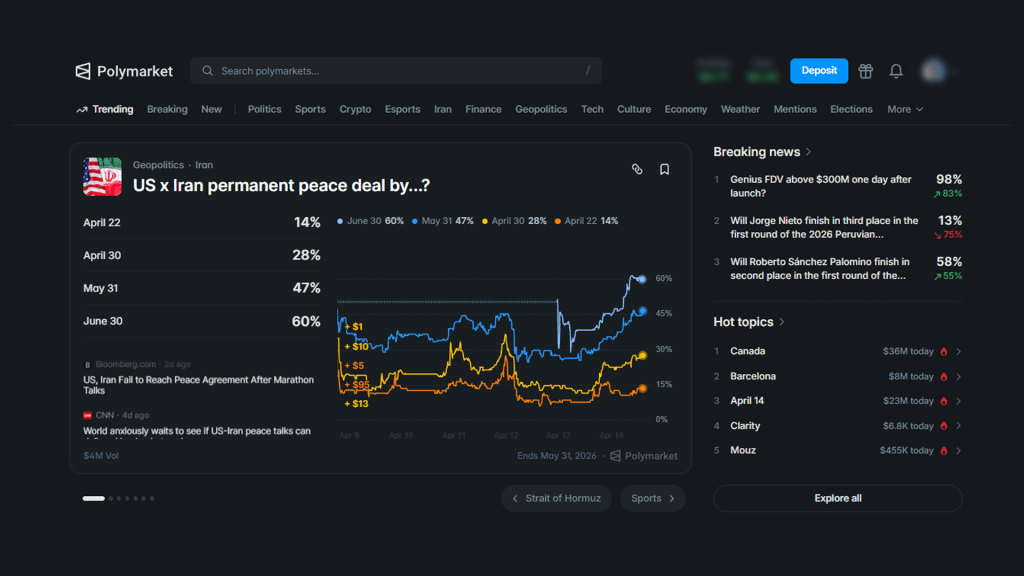Click May 31 chart legend entry
This screenshot has width=1024, height=576.
pyautogui.click(x=442, y=221)
